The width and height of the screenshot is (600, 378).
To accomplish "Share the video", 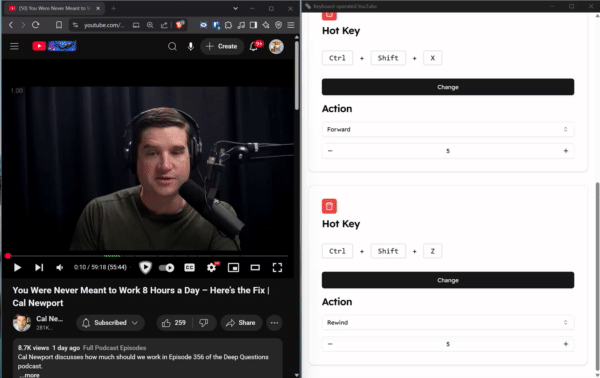I will click(241, 323).
